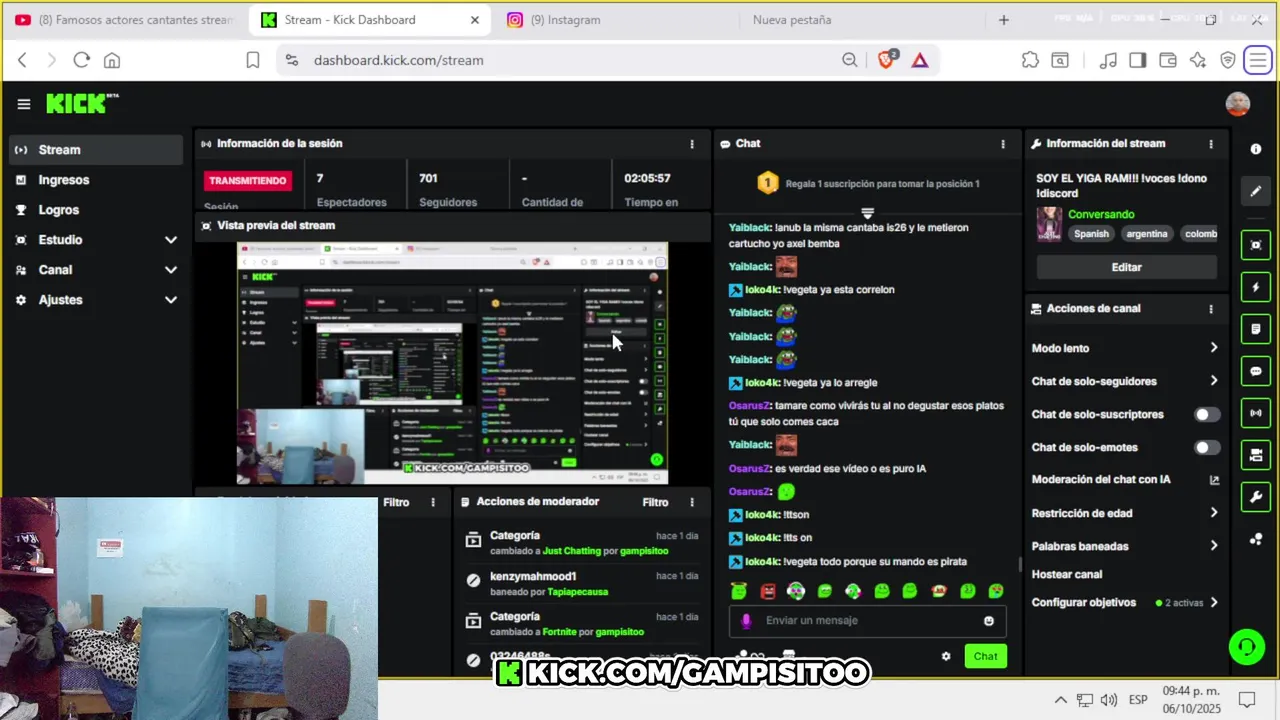Viewport: 1280px width, 720px height.
Task: Bookmark this page using the bookmark icon
Action: [253, 60]
